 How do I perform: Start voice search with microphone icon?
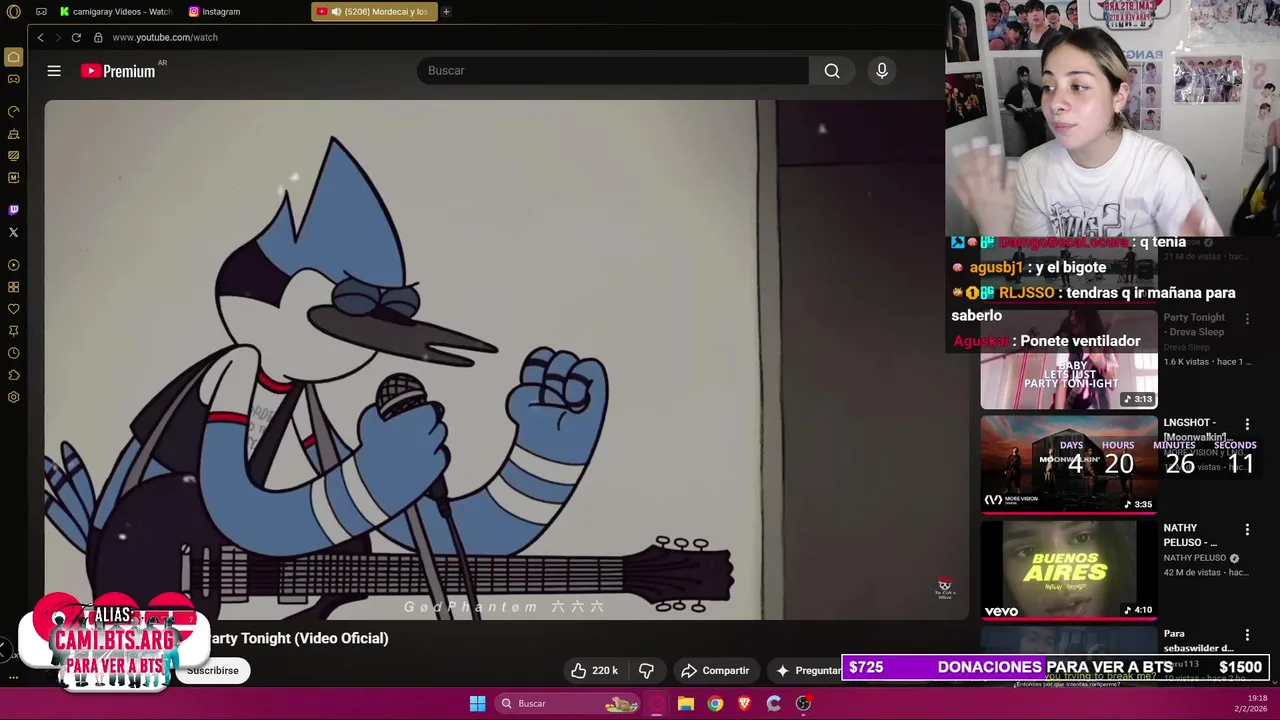882,71
